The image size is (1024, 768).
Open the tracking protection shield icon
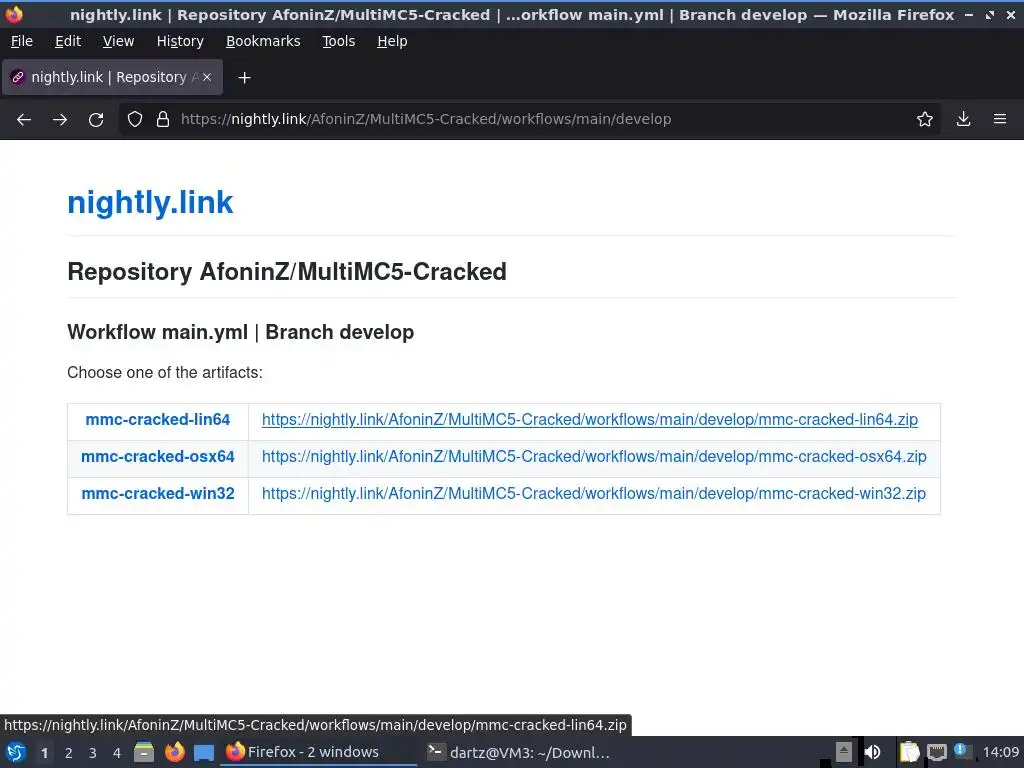(x=135, y=119)
